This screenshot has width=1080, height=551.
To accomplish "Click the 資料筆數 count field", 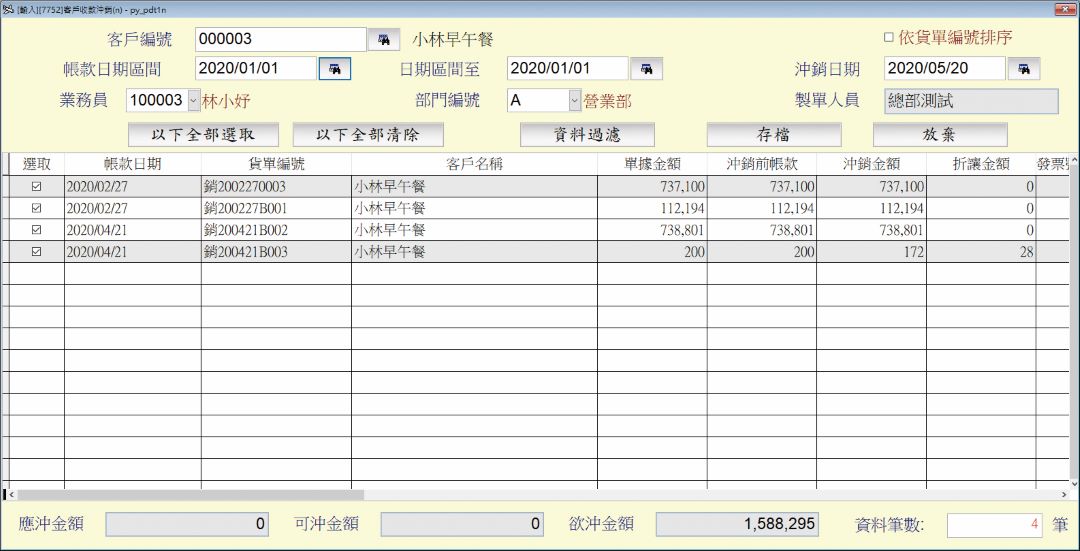I will tap(995, 525).
